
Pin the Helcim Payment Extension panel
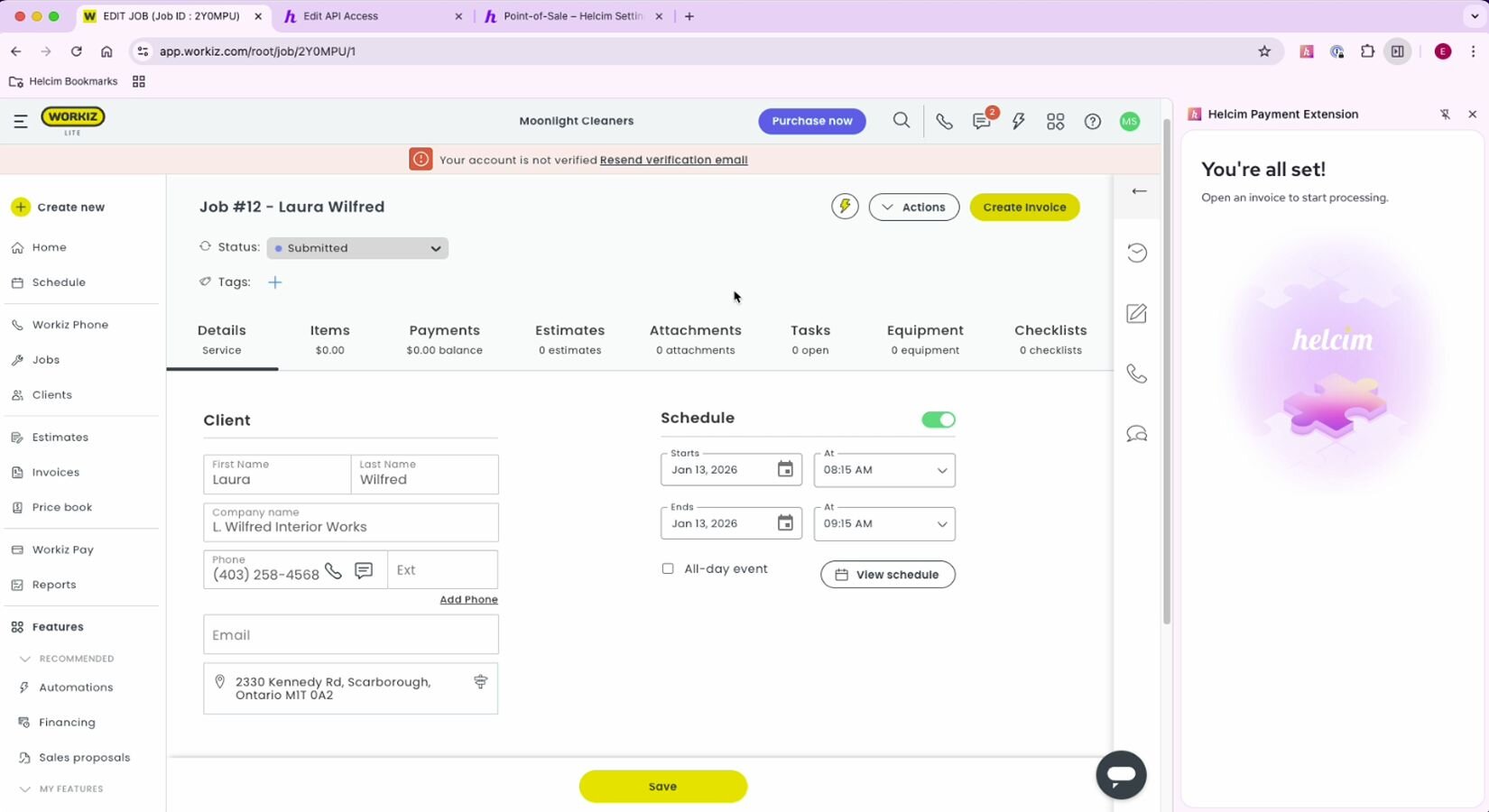point(1445,115)
